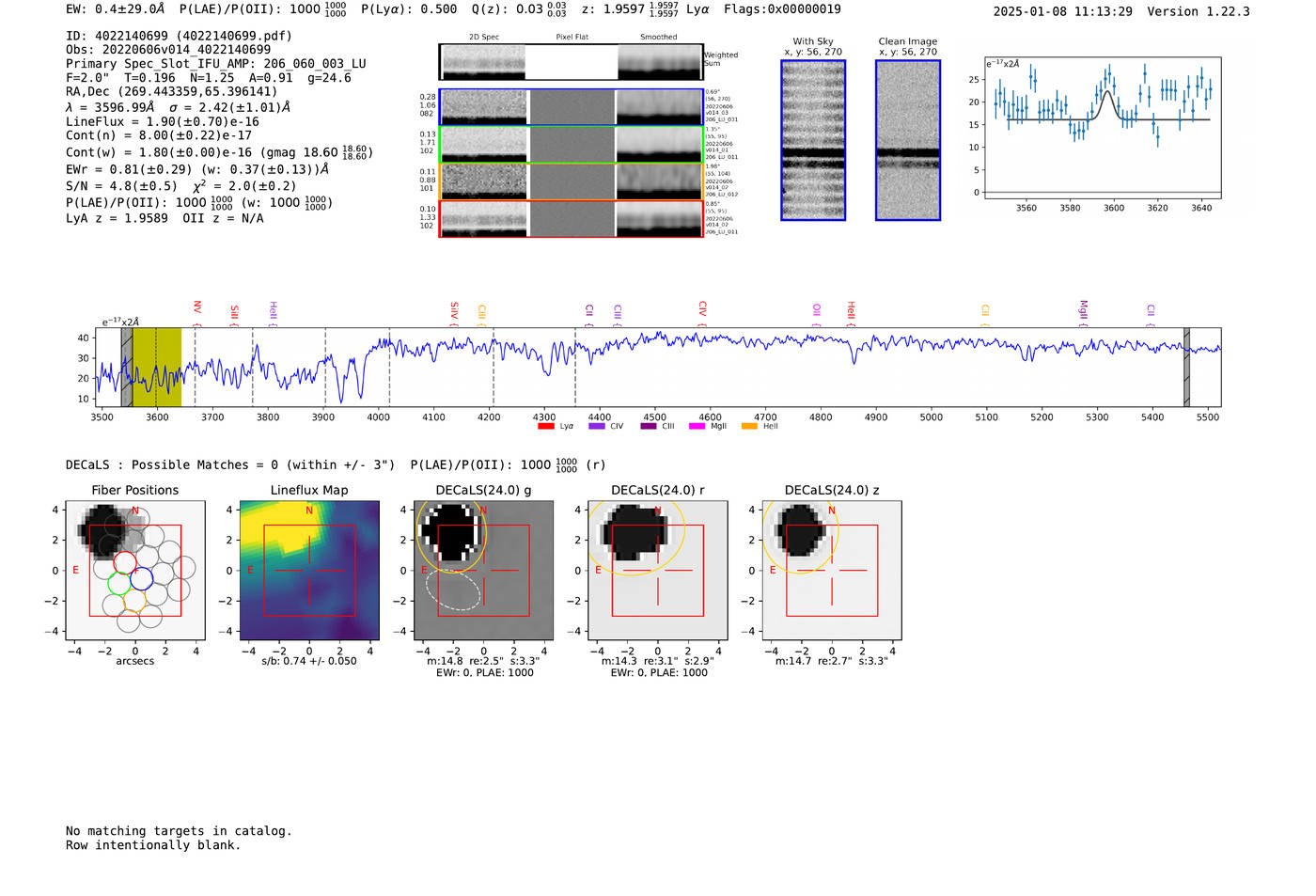Click the blue fiber circle in Fiber Positions
Viewport: 1316px width, 896px height.
point(142,578)
